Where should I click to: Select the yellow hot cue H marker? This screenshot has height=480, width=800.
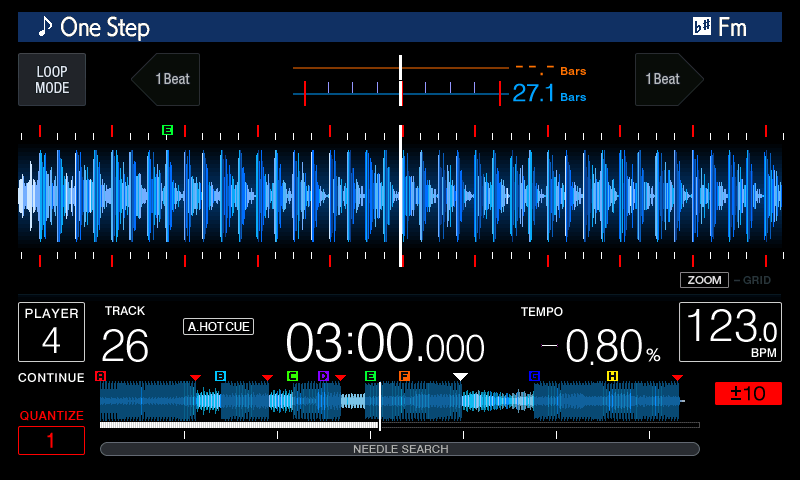pos(612,376)
